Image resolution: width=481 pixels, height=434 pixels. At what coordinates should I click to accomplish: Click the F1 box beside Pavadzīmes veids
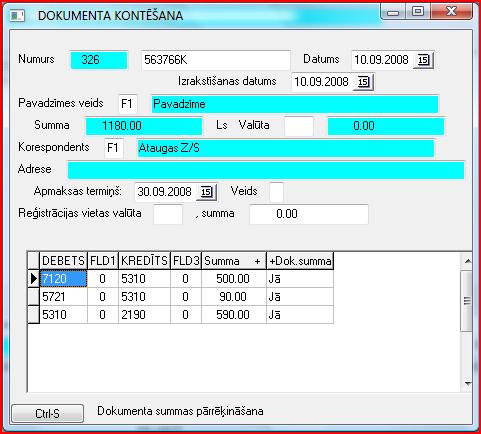click(x=128, y=104)
